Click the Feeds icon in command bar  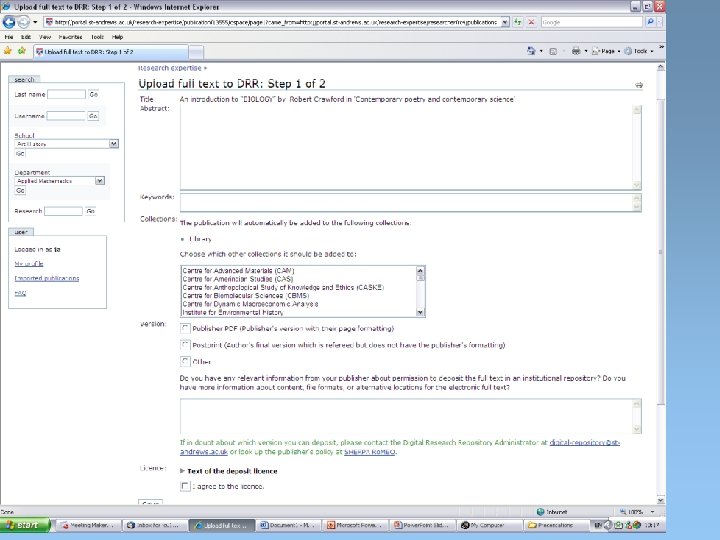553,51
